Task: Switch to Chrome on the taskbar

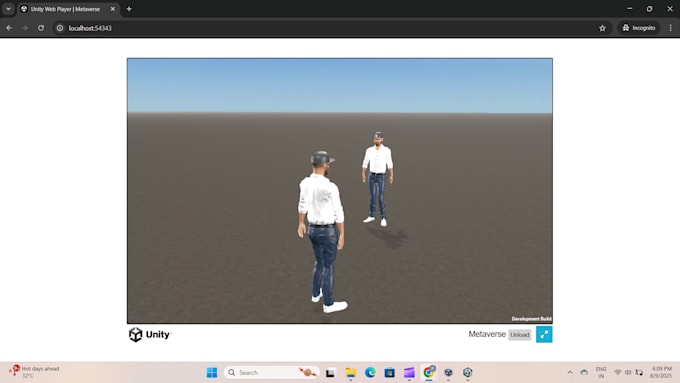Action: click(x=429, y=372)
